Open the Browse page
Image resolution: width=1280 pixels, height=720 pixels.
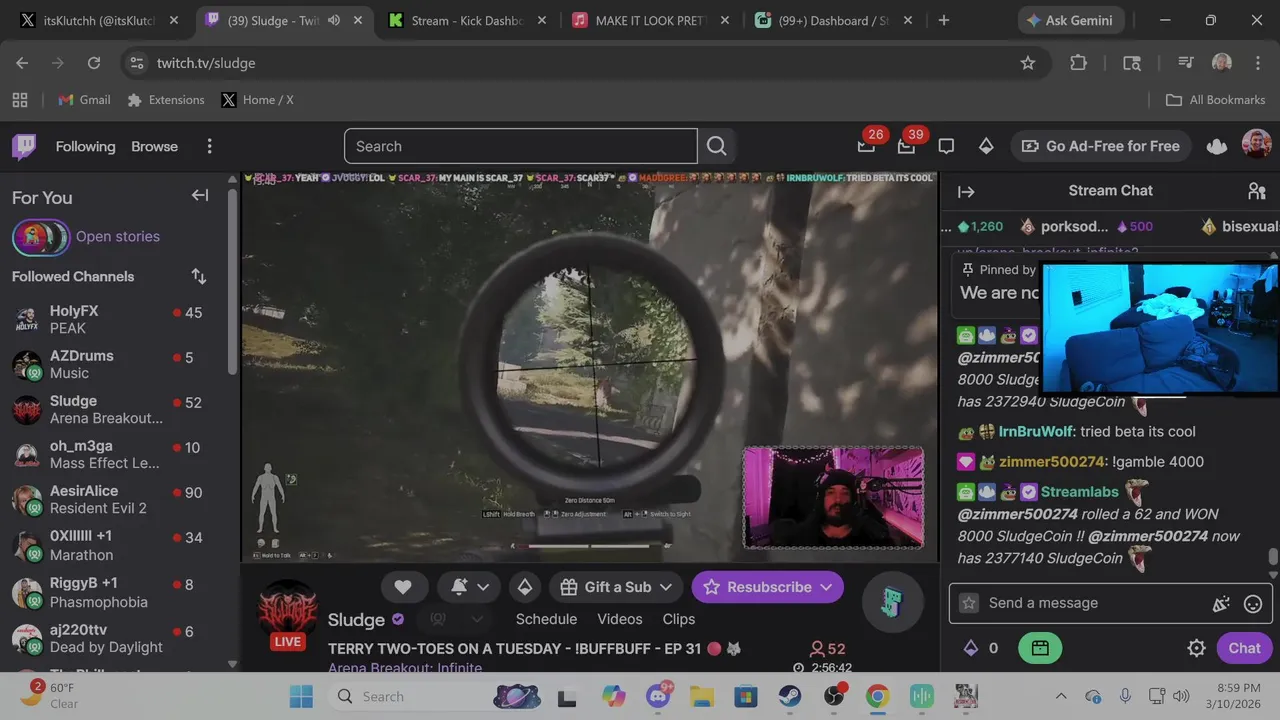154,146
